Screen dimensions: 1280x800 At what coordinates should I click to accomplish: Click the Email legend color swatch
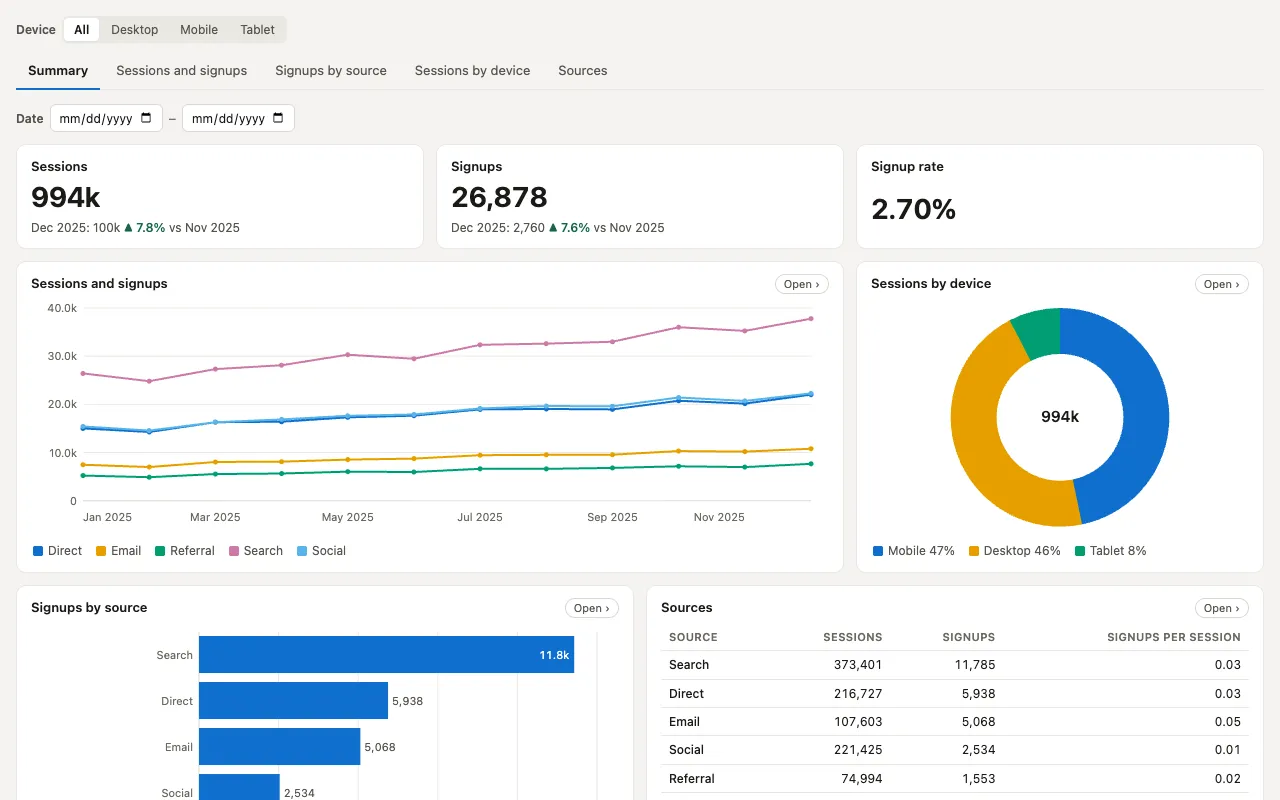pyautogui.click(x=101, y=551)
